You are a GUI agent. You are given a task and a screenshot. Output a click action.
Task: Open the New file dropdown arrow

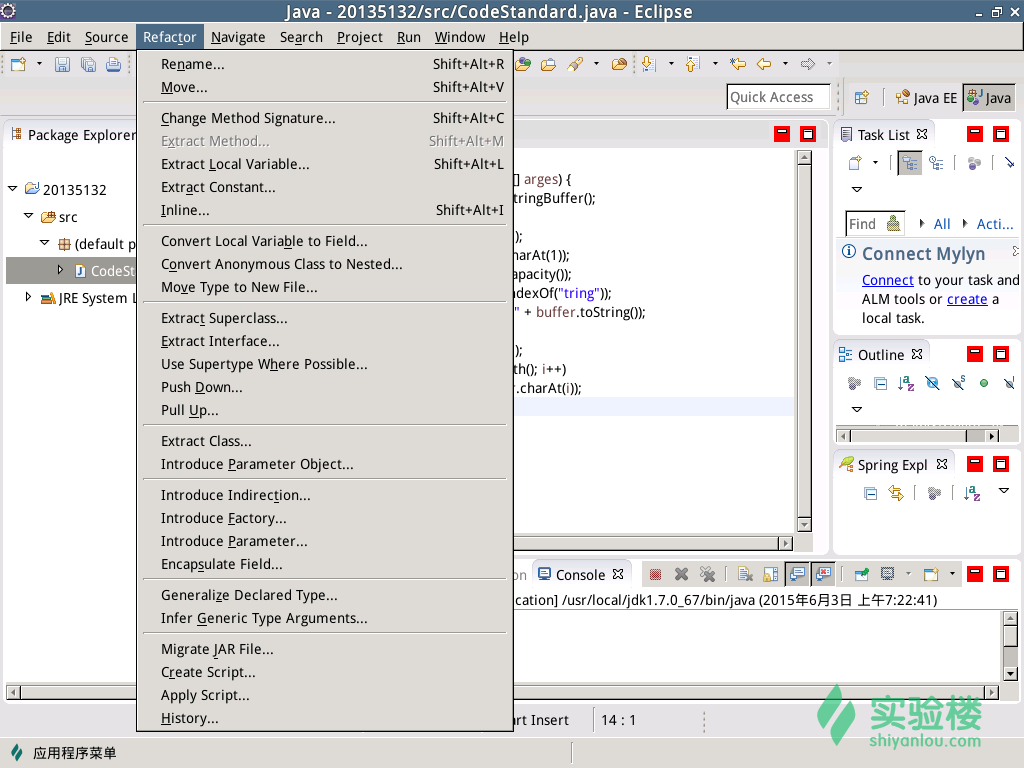[x=39, y=64]
